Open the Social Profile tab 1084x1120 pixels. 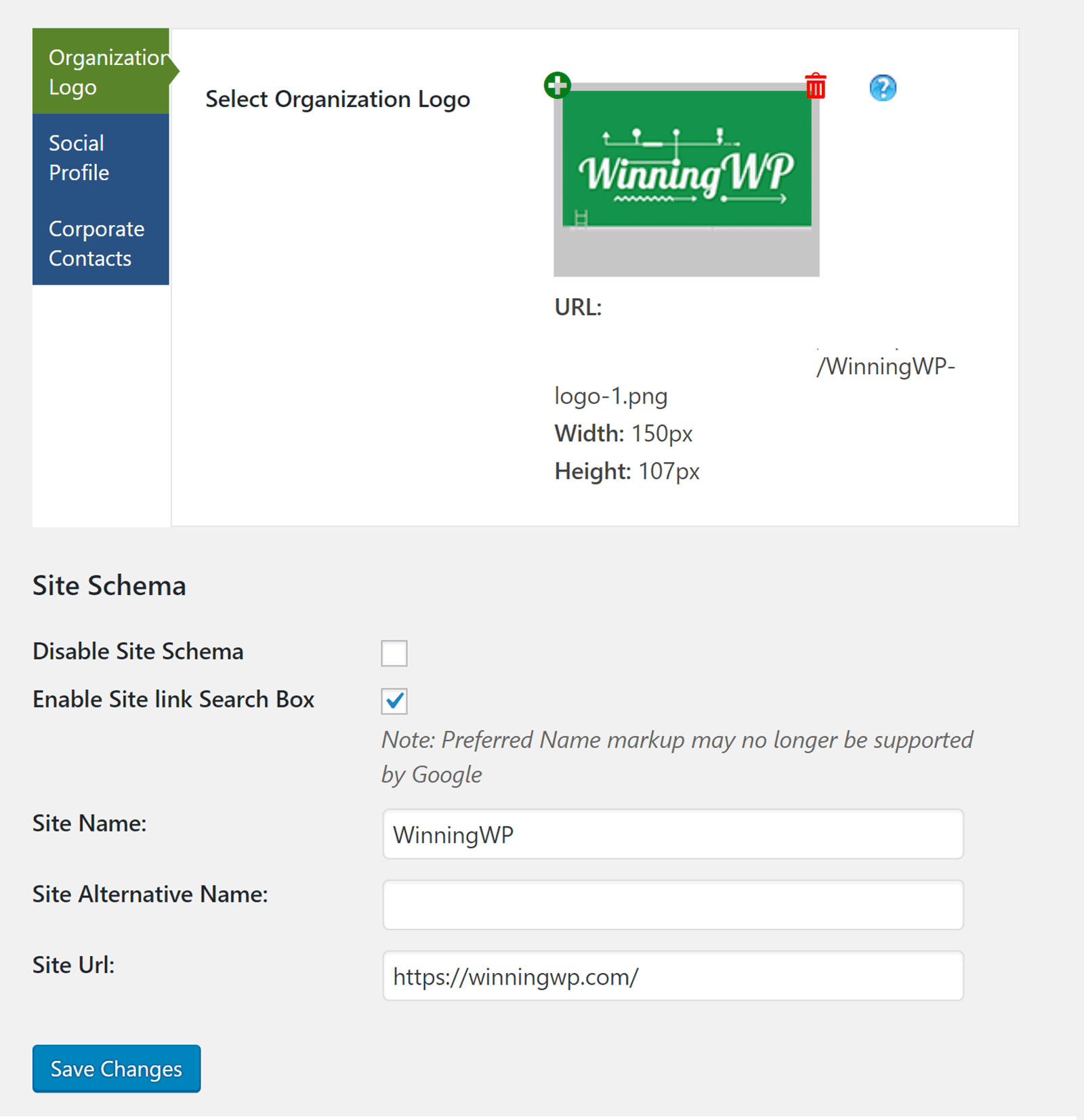pyautogui.click(x=101, y=157)
